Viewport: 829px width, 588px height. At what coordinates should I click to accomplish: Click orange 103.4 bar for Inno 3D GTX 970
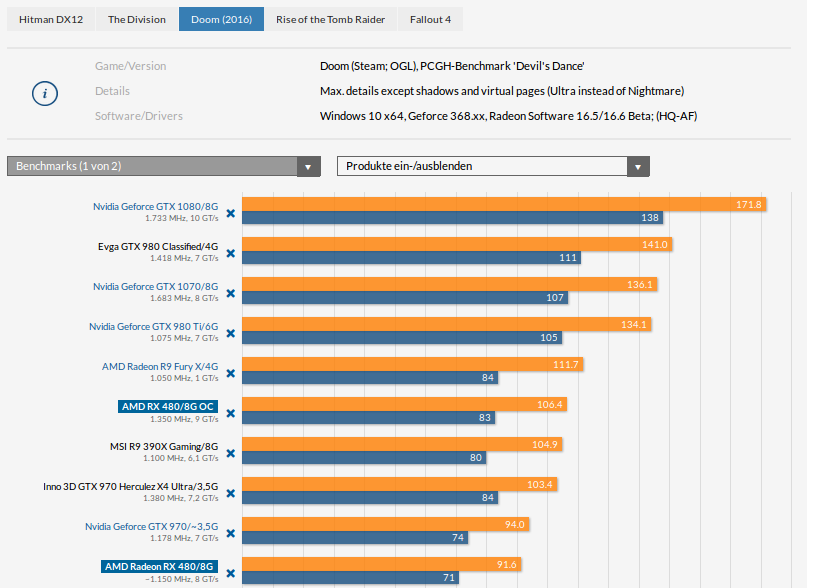tap(400, 484)
